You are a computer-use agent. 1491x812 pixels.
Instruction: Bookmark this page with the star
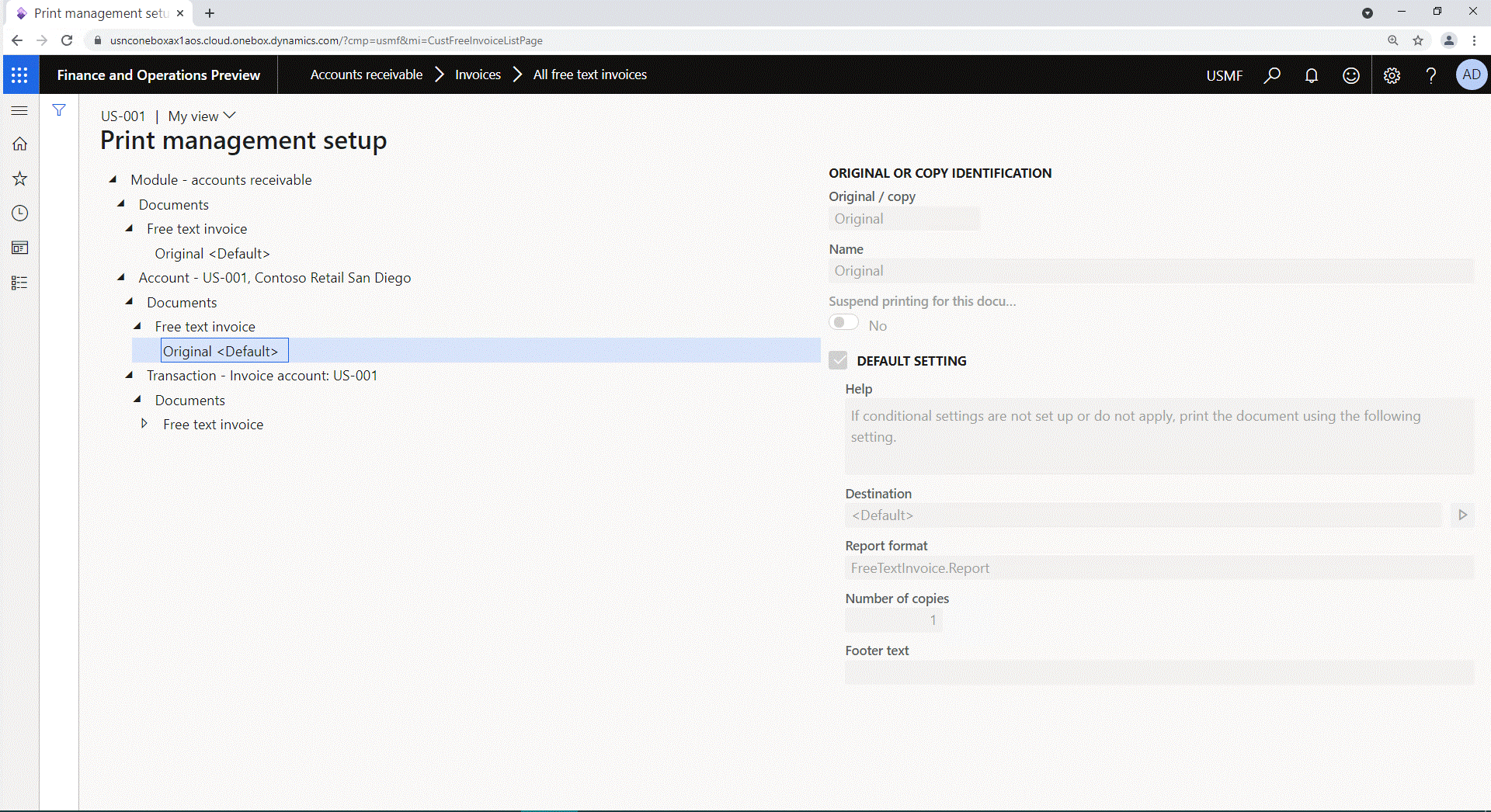pyautogui.click(x=1418, y=40)
